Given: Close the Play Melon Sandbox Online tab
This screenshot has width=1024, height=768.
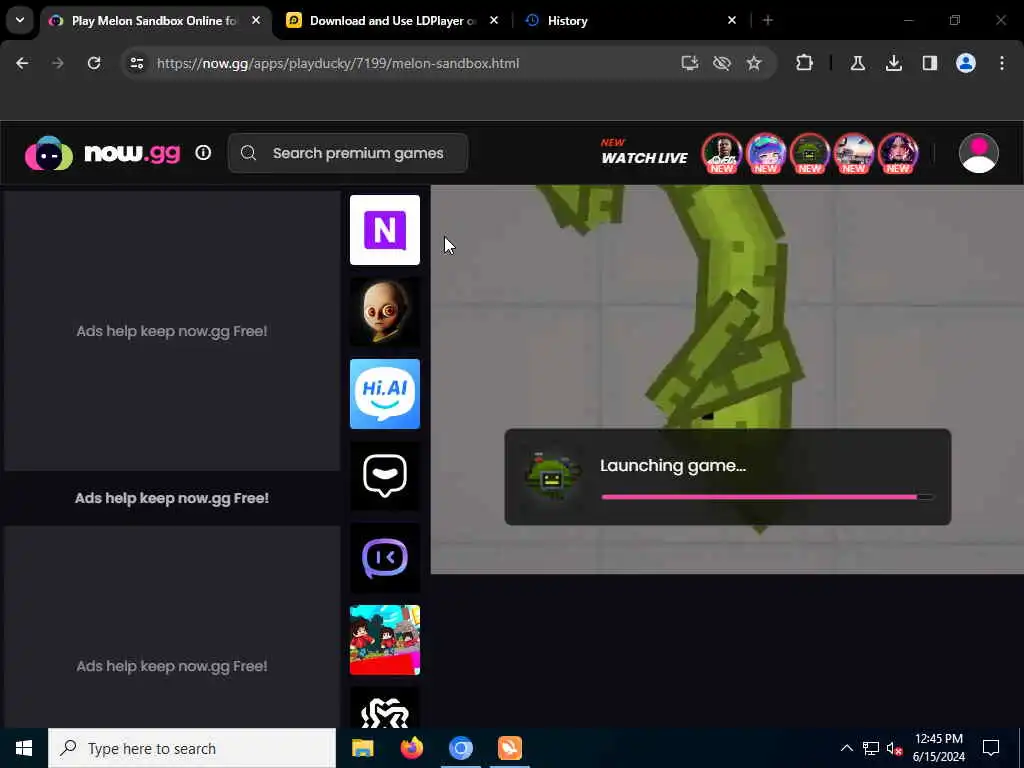Looking at the screenshot, I should (x=256, y=20).
